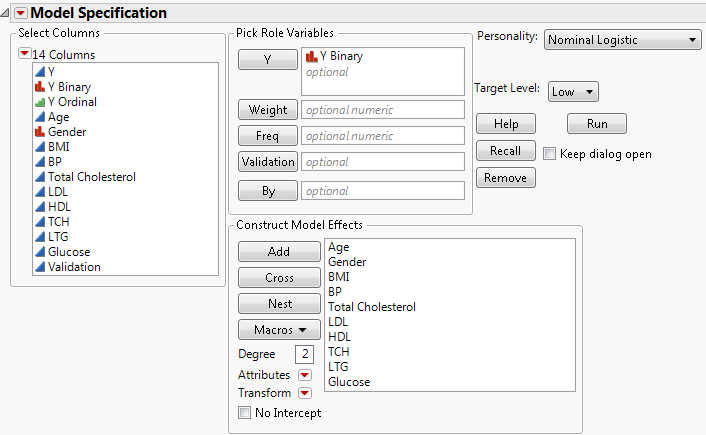The height and width of the screenshot is (435, 706).
Task: Click the Run button
Action: pos(596,124)
